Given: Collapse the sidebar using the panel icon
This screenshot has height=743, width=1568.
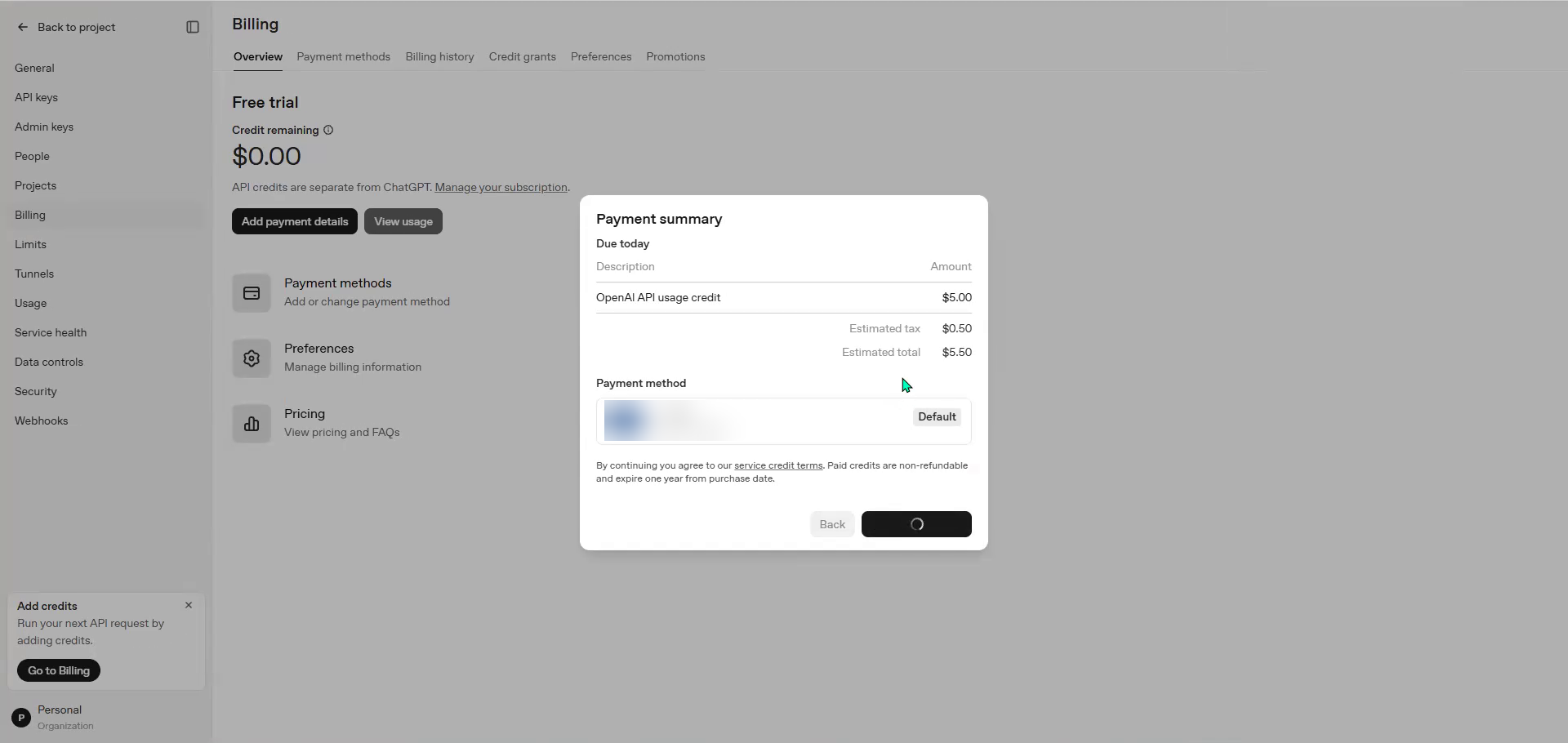Looking at the screenshot, I should coord(193,27).
